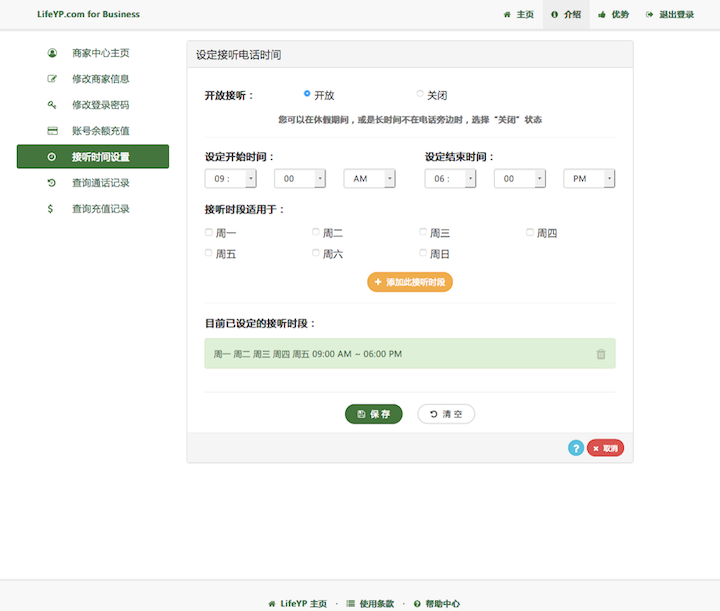Open the start AM/PM dropdown
720x611 pixels.
click(x=369, y=179)
